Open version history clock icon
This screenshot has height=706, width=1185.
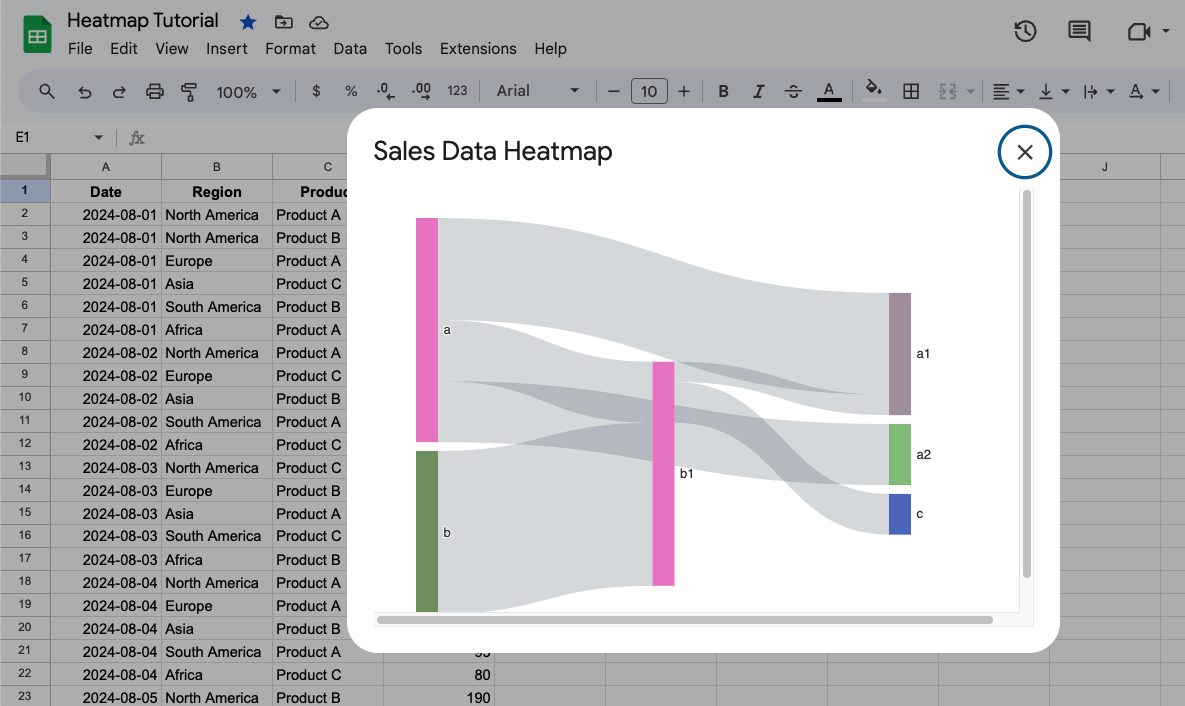coord(1025,32)
